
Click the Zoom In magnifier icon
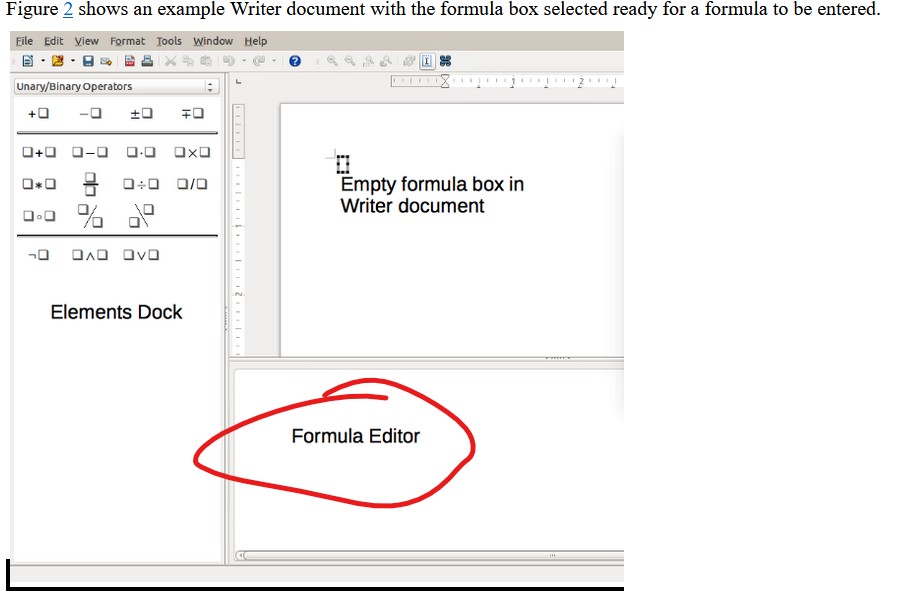pyautogui.click(x=332, y=61)
